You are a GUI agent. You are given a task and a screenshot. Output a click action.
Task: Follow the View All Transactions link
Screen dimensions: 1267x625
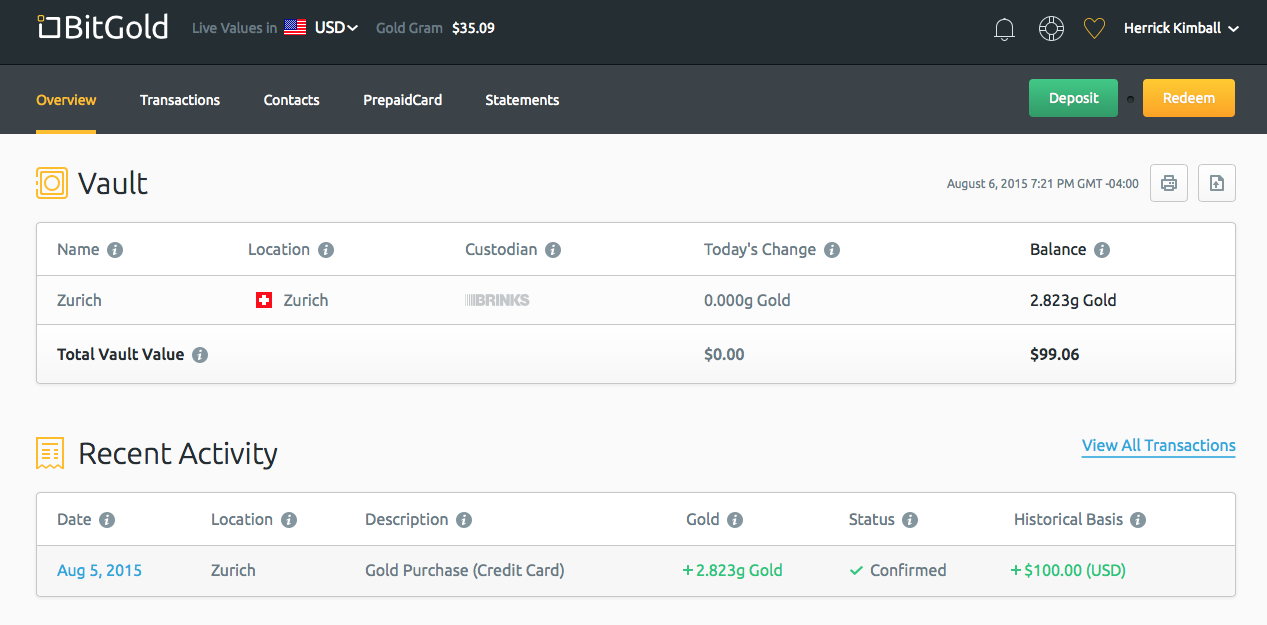click(1158, 446)
